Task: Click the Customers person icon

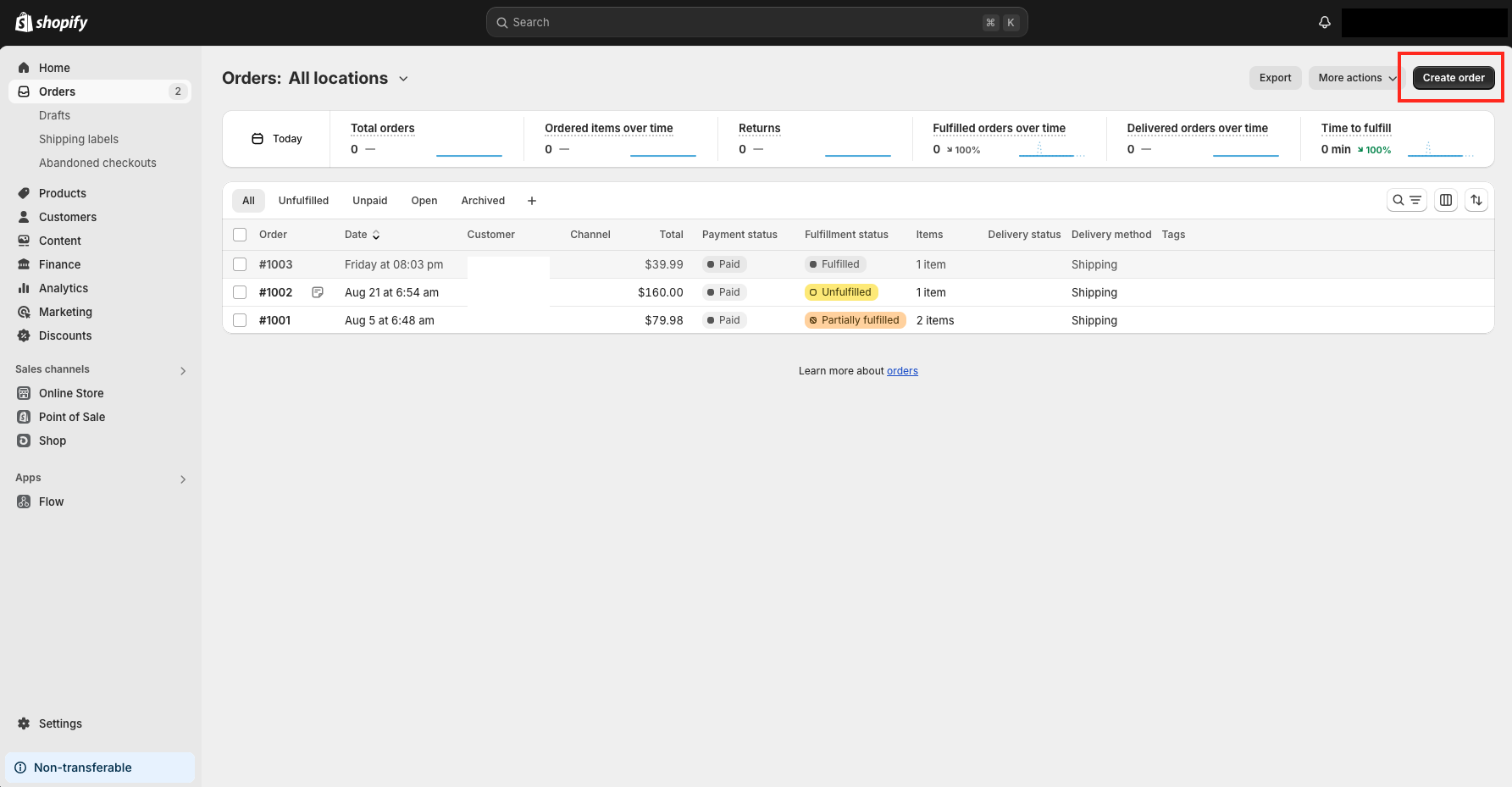Action: click(24, 217)
